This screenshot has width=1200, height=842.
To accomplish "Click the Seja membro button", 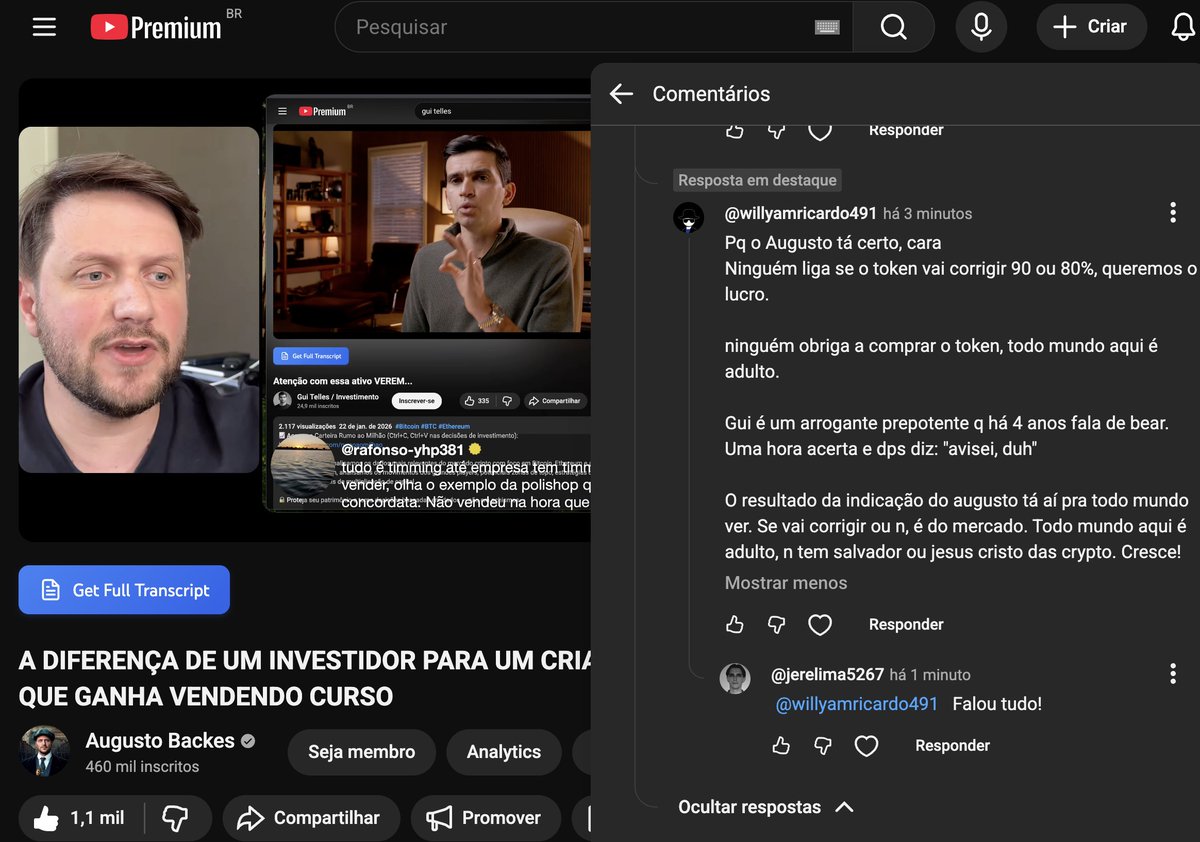I will pyautogui.click(x=361, y=752).
